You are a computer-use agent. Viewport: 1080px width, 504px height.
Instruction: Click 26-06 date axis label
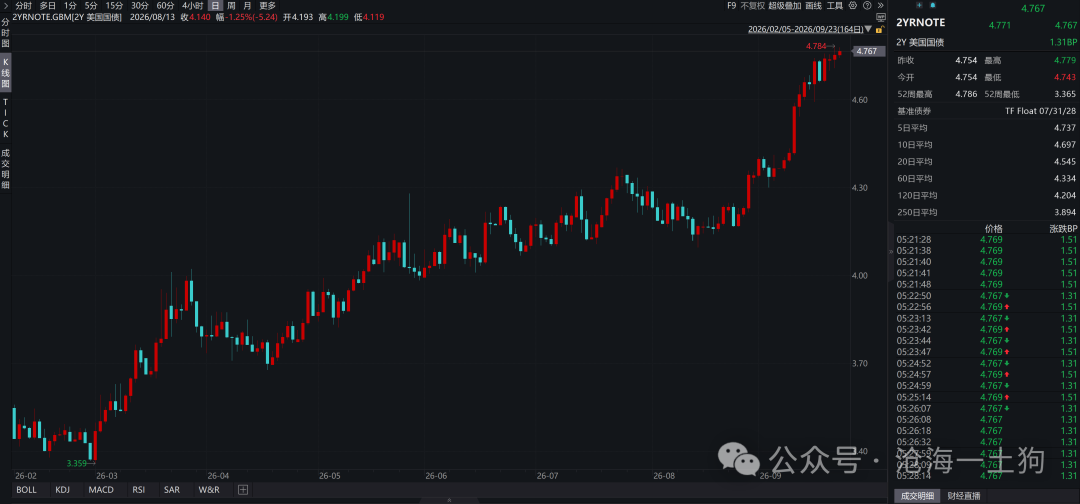[x=436, y=476]
